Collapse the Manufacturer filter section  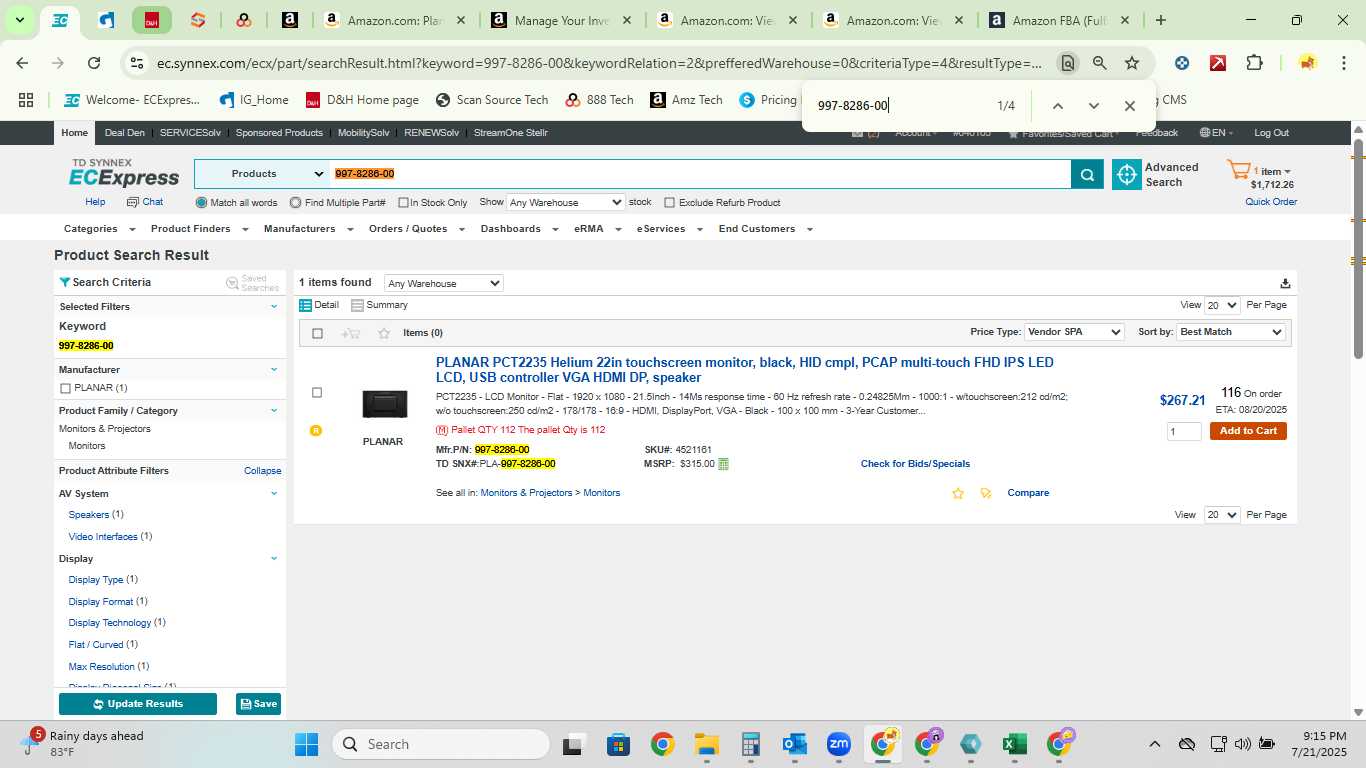coord(274,370)
